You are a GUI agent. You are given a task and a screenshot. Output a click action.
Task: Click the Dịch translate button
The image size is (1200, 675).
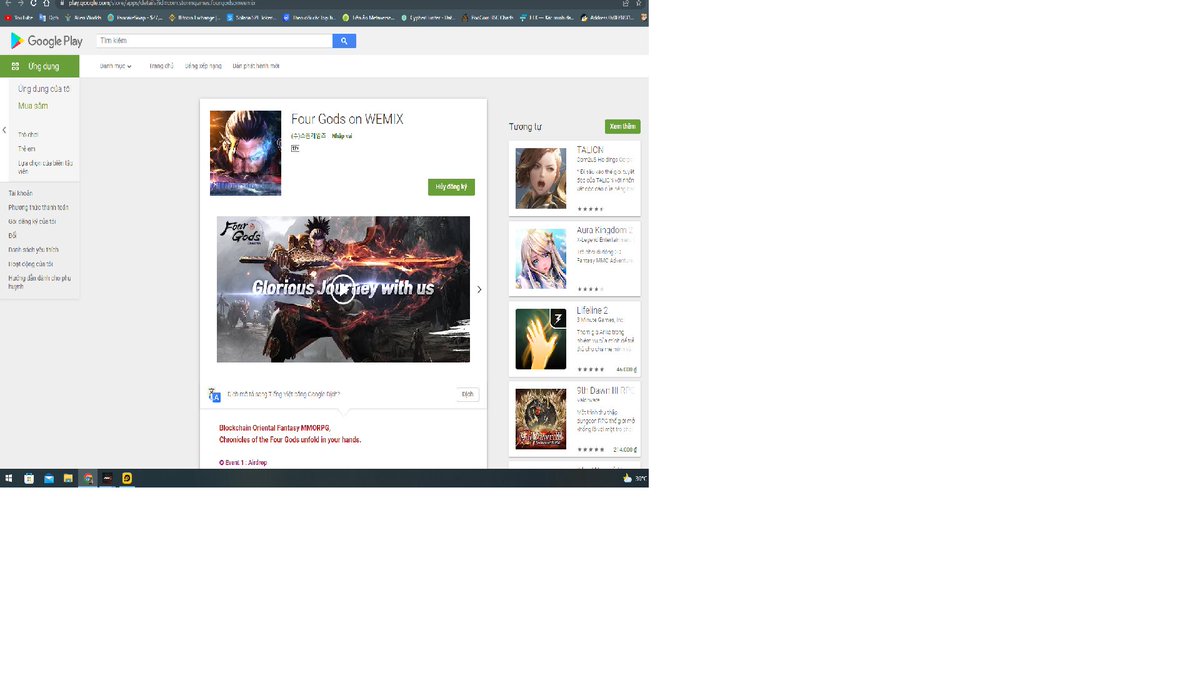pyautogui.click(x=467, y=394)
